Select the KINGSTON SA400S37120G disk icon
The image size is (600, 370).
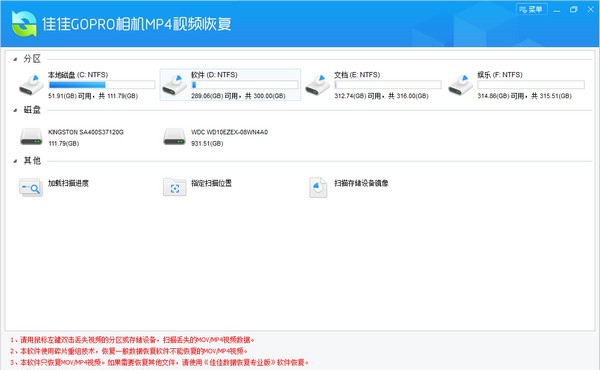point(31,137)
